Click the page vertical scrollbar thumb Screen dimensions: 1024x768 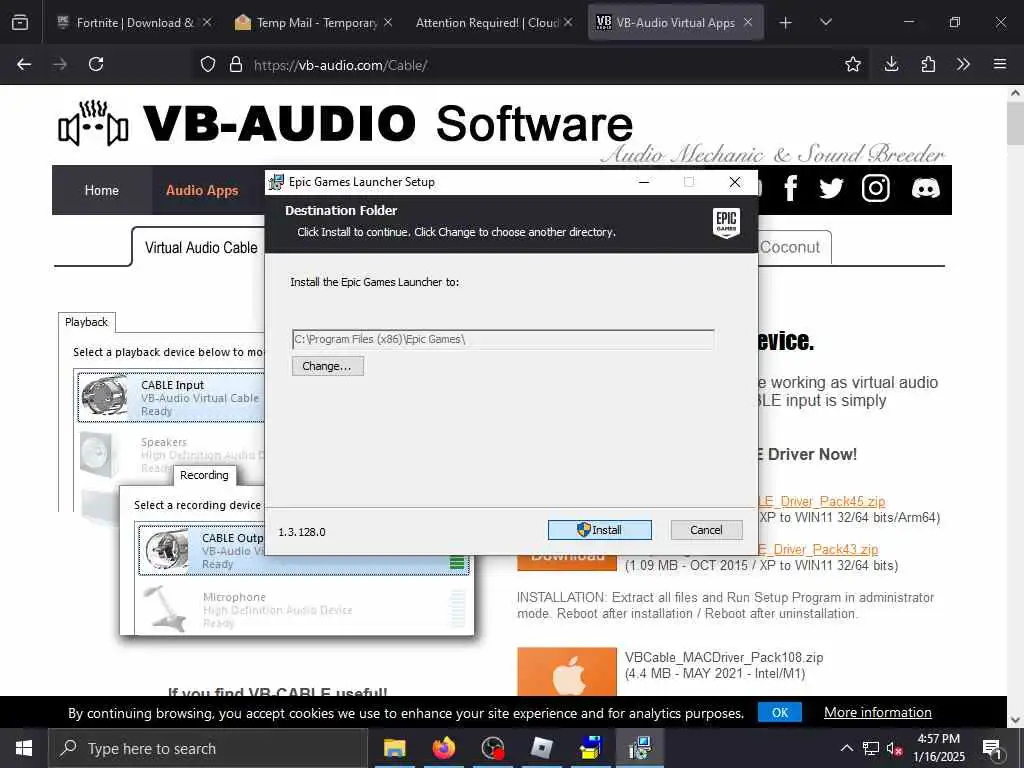(1015, 123)
